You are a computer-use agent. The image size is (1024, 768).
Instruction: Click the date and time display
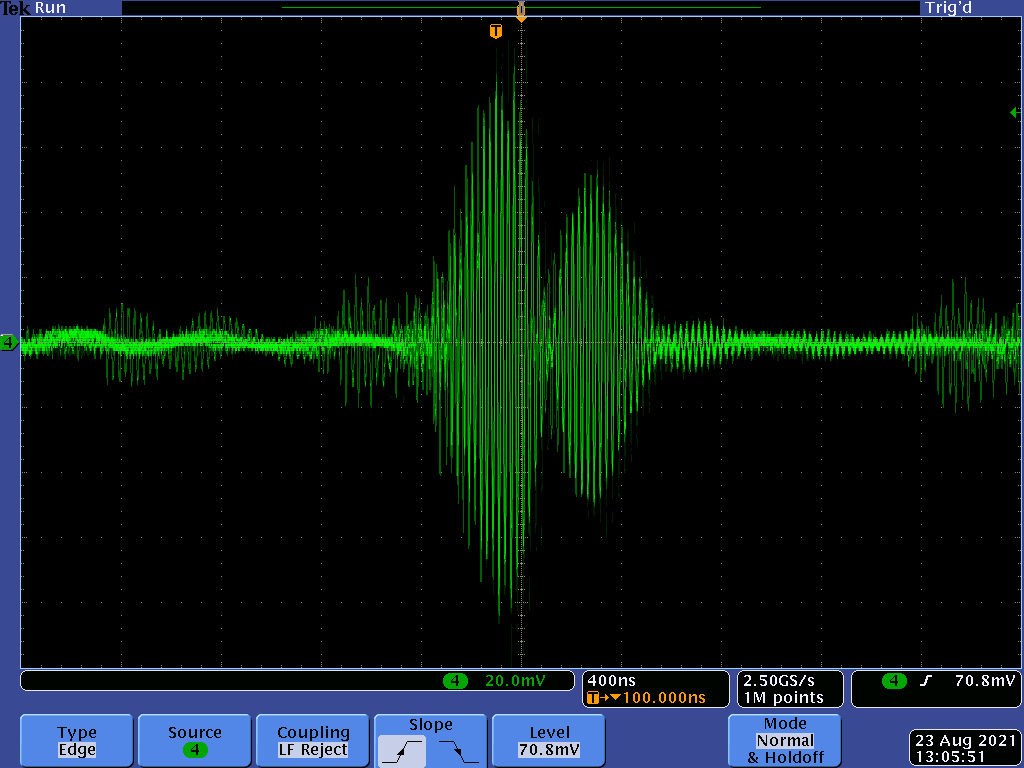tap(963, 748)
